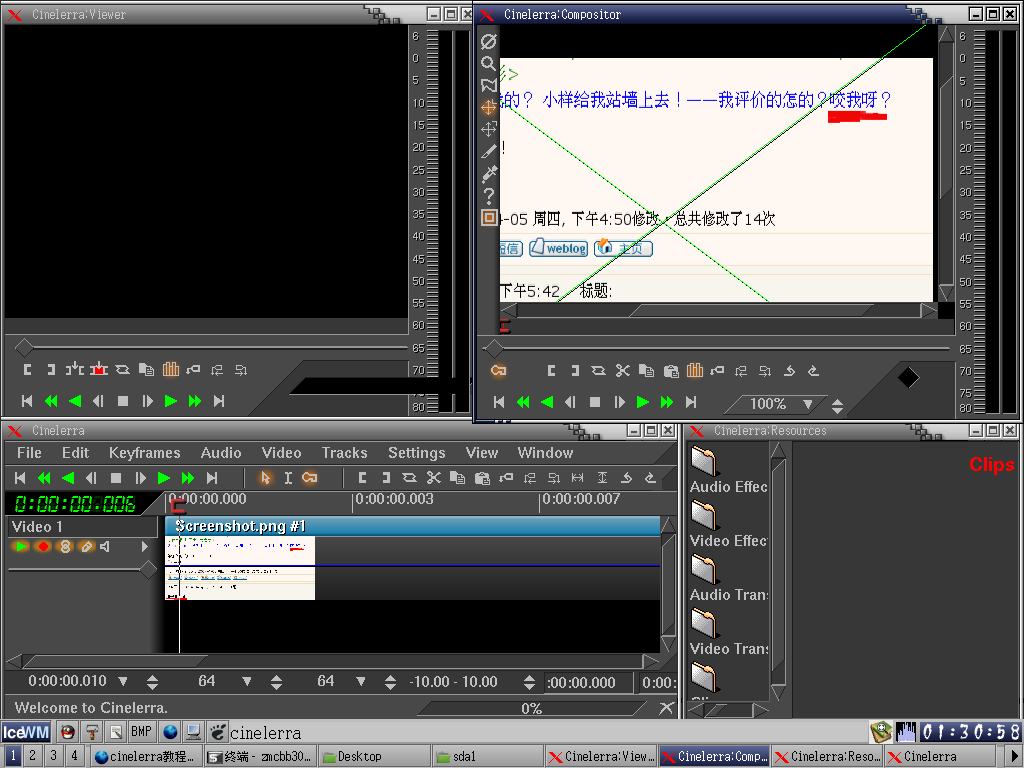Step Compositor zoom with spinner arrows
Viewport: 1024px width, 768px height.
(x=838, y=406)
